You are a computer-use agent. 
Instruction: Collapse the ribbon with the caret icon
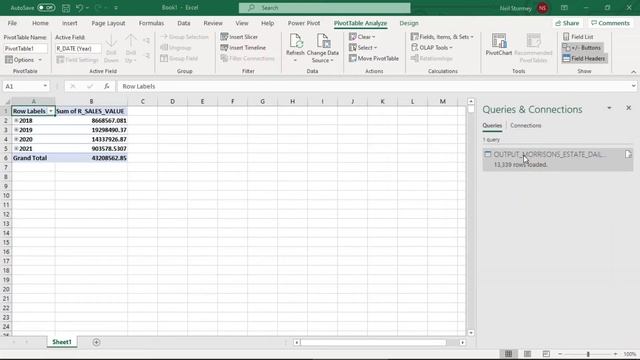tap(633, 72)
